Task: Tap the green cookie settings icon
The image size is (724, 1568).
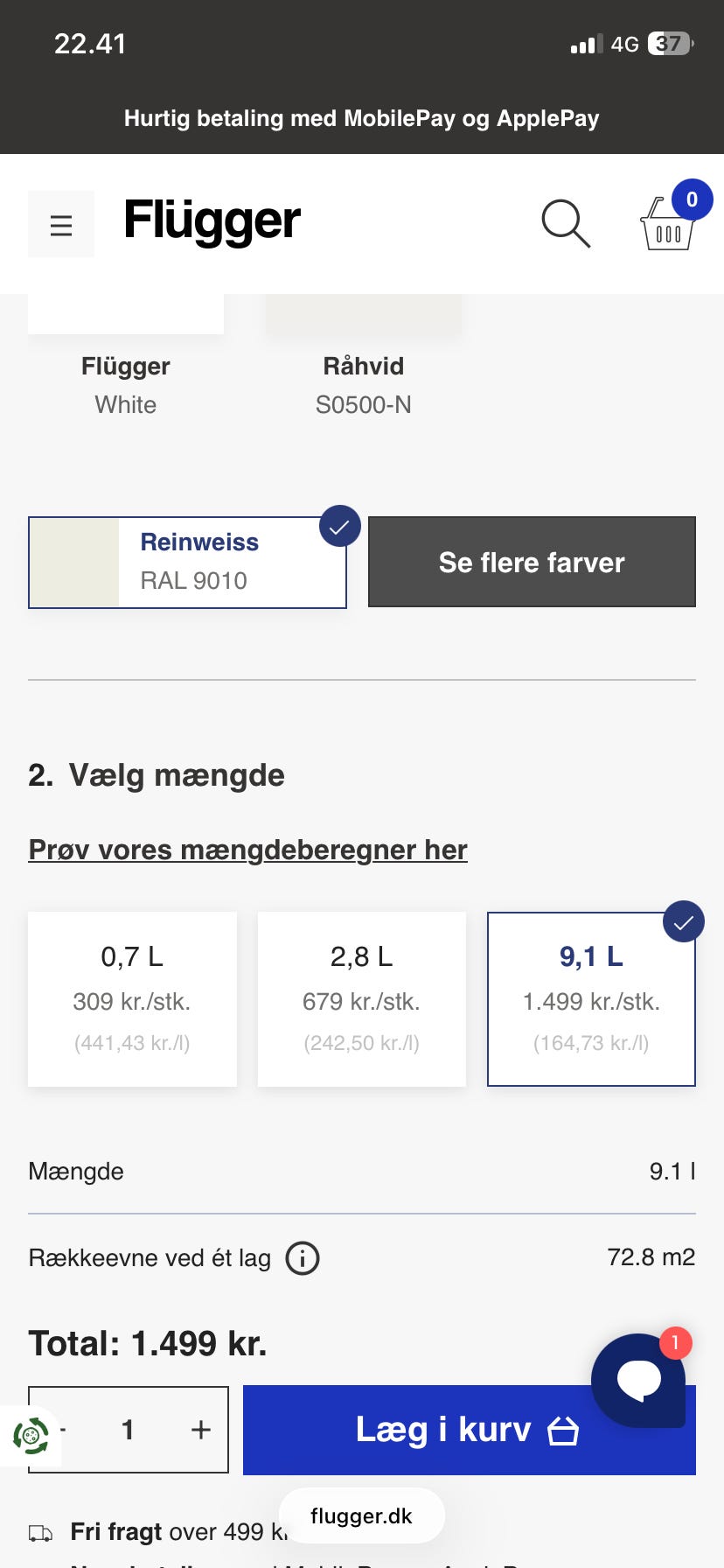Action: tap(31, 1436)
